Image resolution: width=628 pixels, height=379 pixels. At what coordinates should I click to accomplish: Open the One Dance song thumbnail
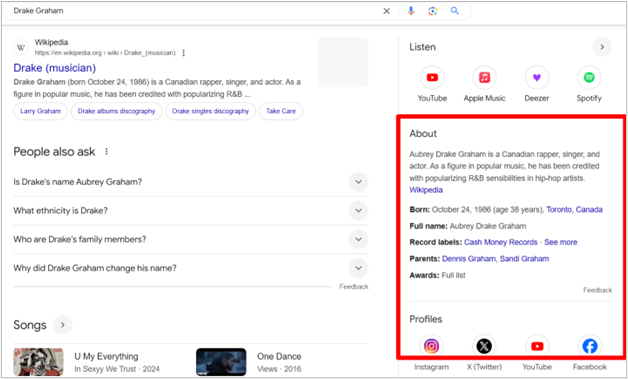pos(221,362)
